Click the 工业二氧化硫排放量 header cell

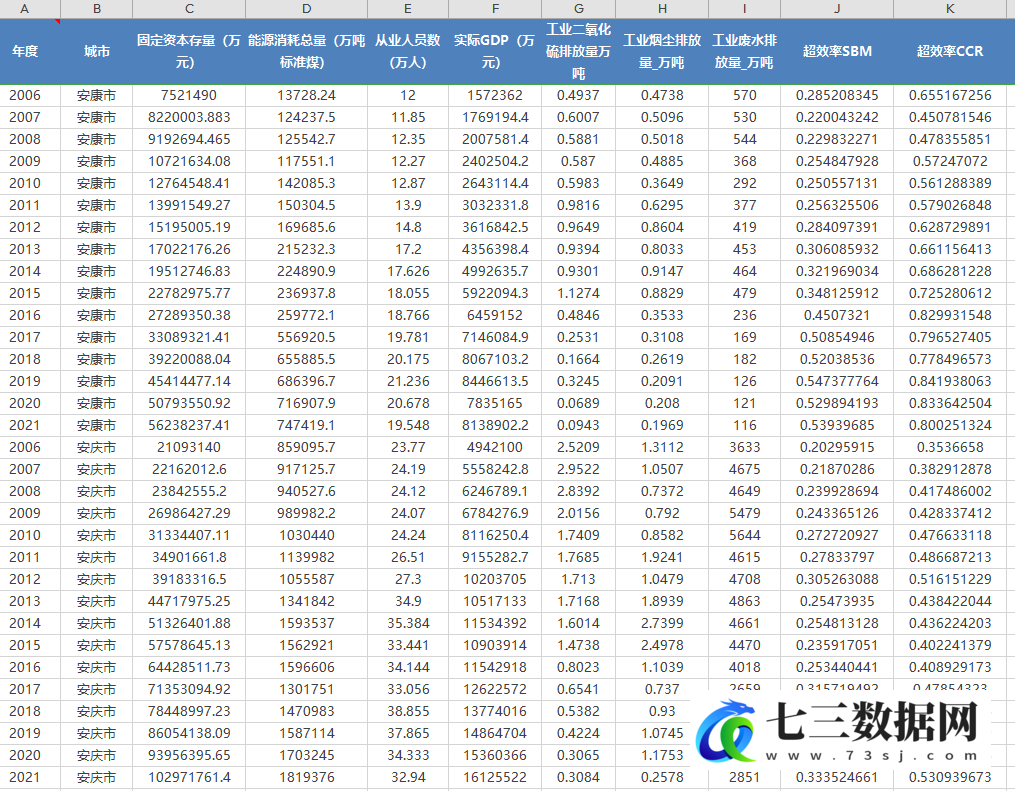pos(578,51)
